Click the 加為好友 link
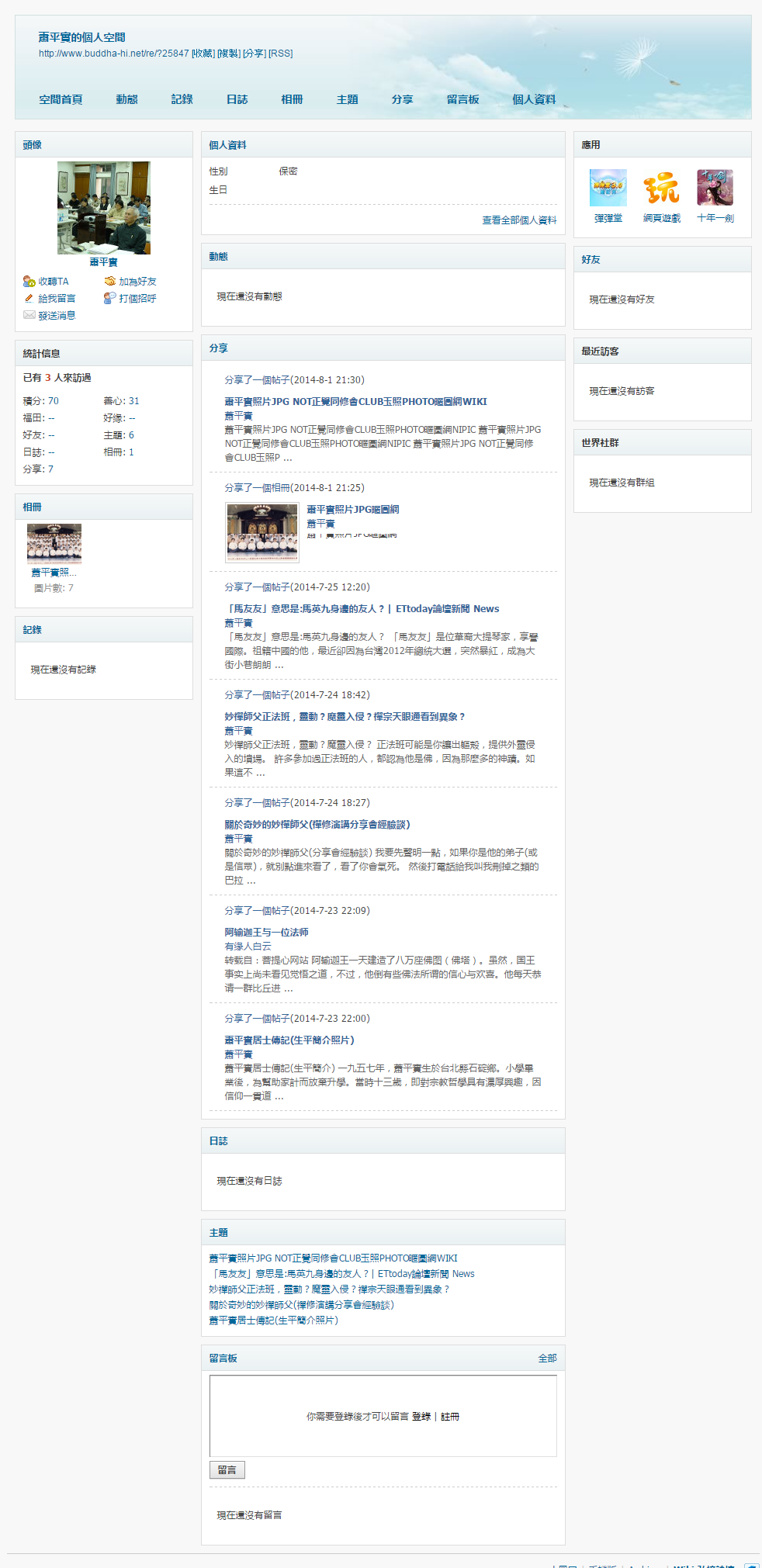This screenshot has height=1568, width=762. tap(137, 282)
